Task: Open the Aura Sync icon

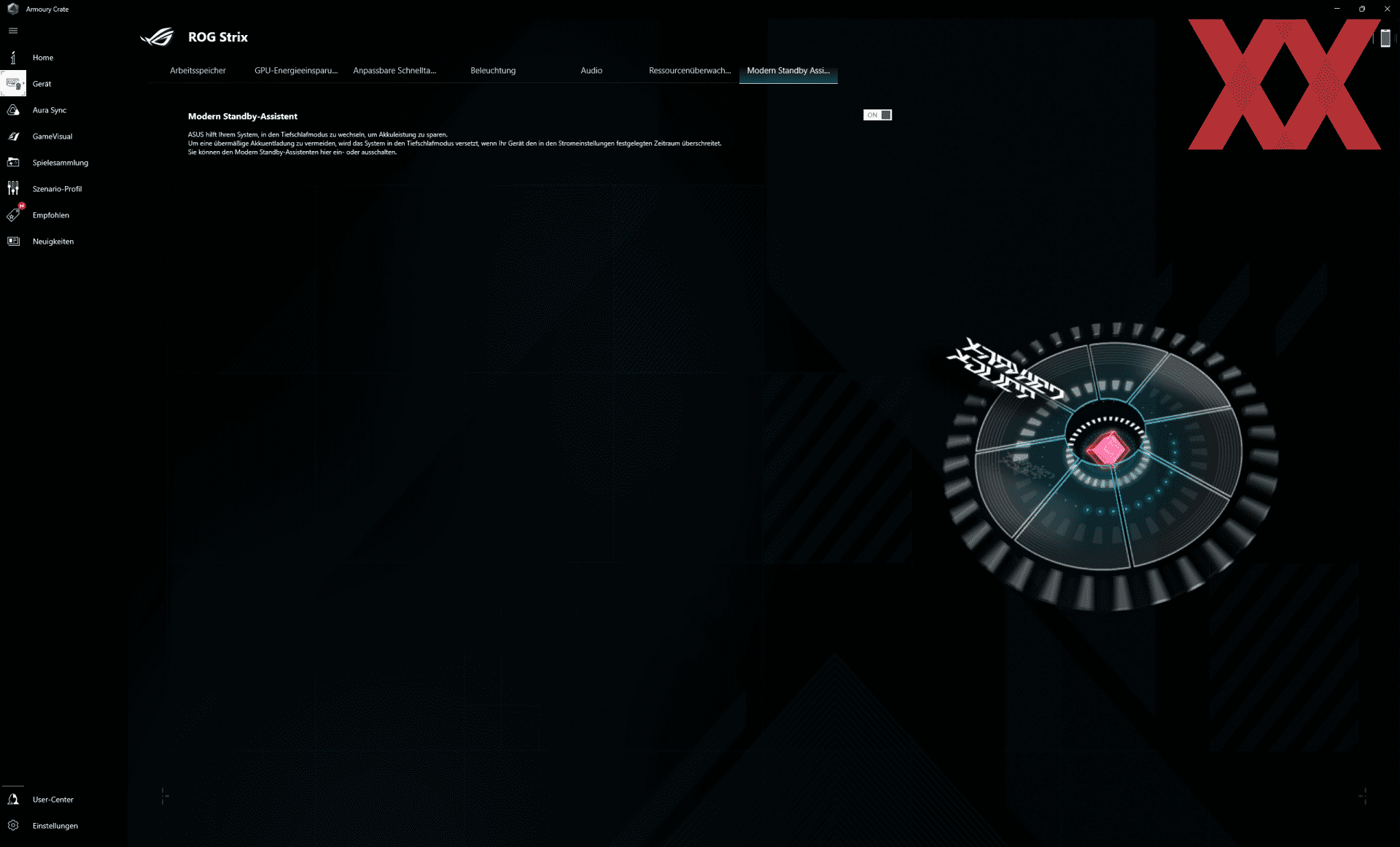Action: 13,110
